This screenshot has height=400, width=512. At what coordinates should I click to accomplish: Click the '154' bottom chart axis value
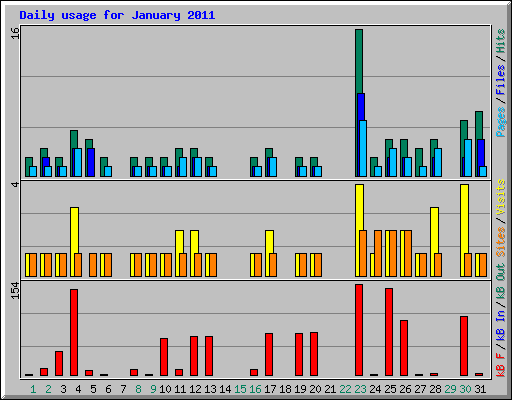click(15, 290)
